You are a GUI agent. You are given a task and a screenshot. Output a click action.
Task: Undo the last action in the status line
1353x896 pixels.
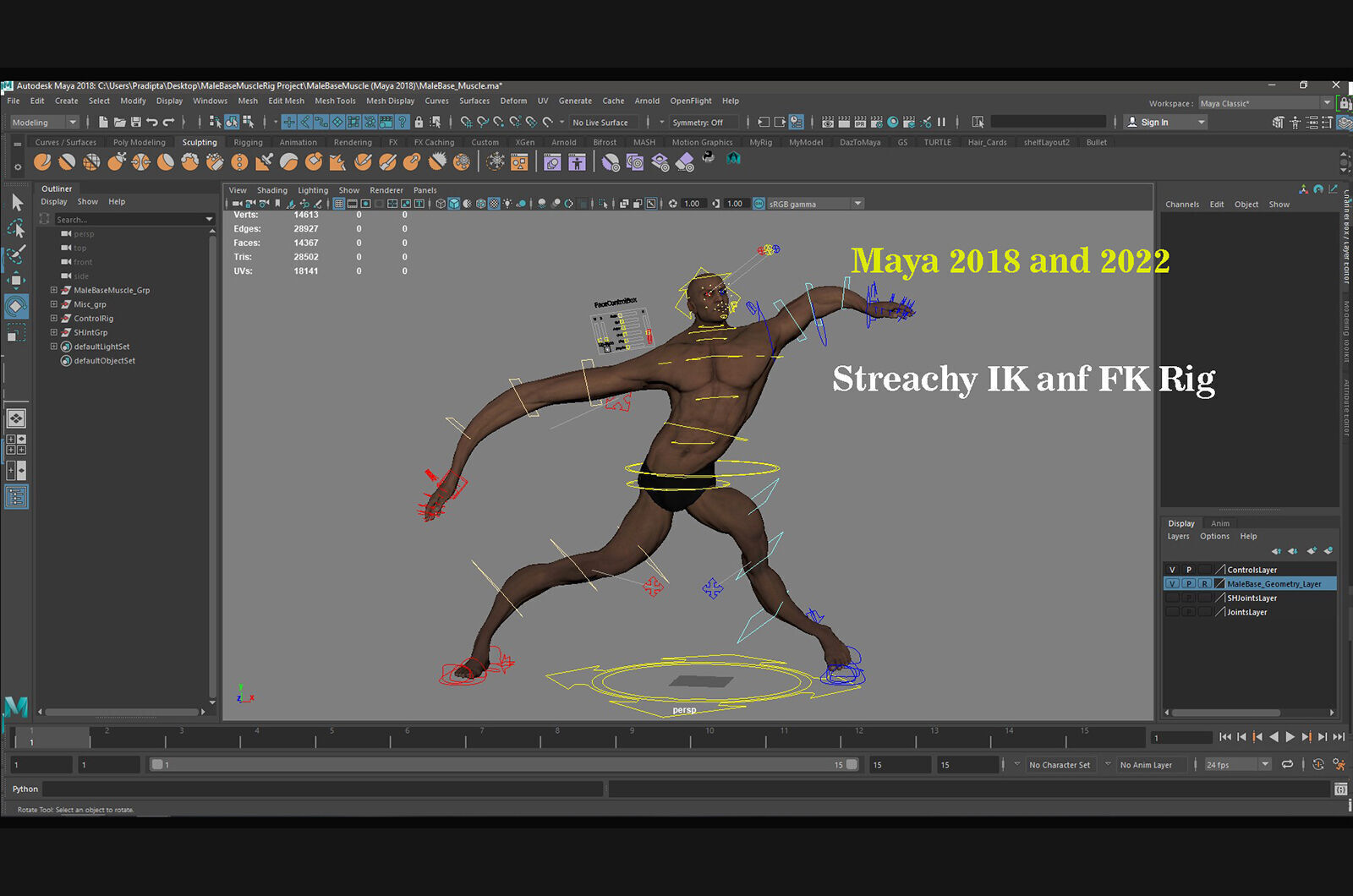pyautogui.click(x=151, y=123)
